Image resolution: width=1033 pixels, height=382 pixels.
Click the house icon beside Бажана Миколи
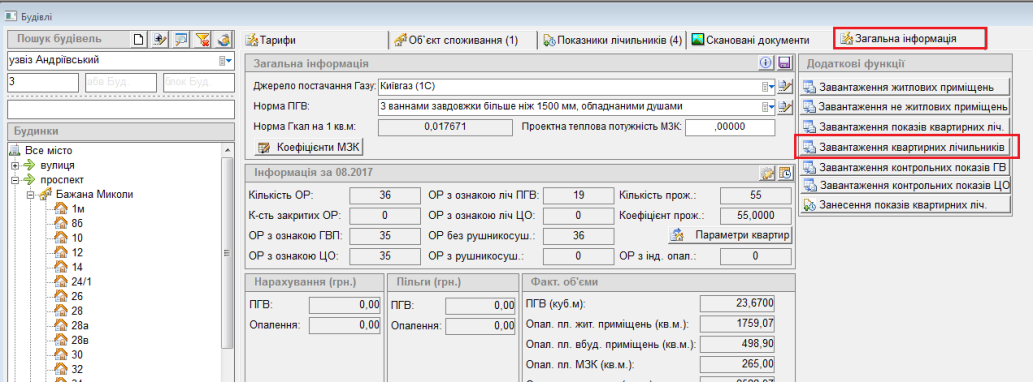[46, 194]
